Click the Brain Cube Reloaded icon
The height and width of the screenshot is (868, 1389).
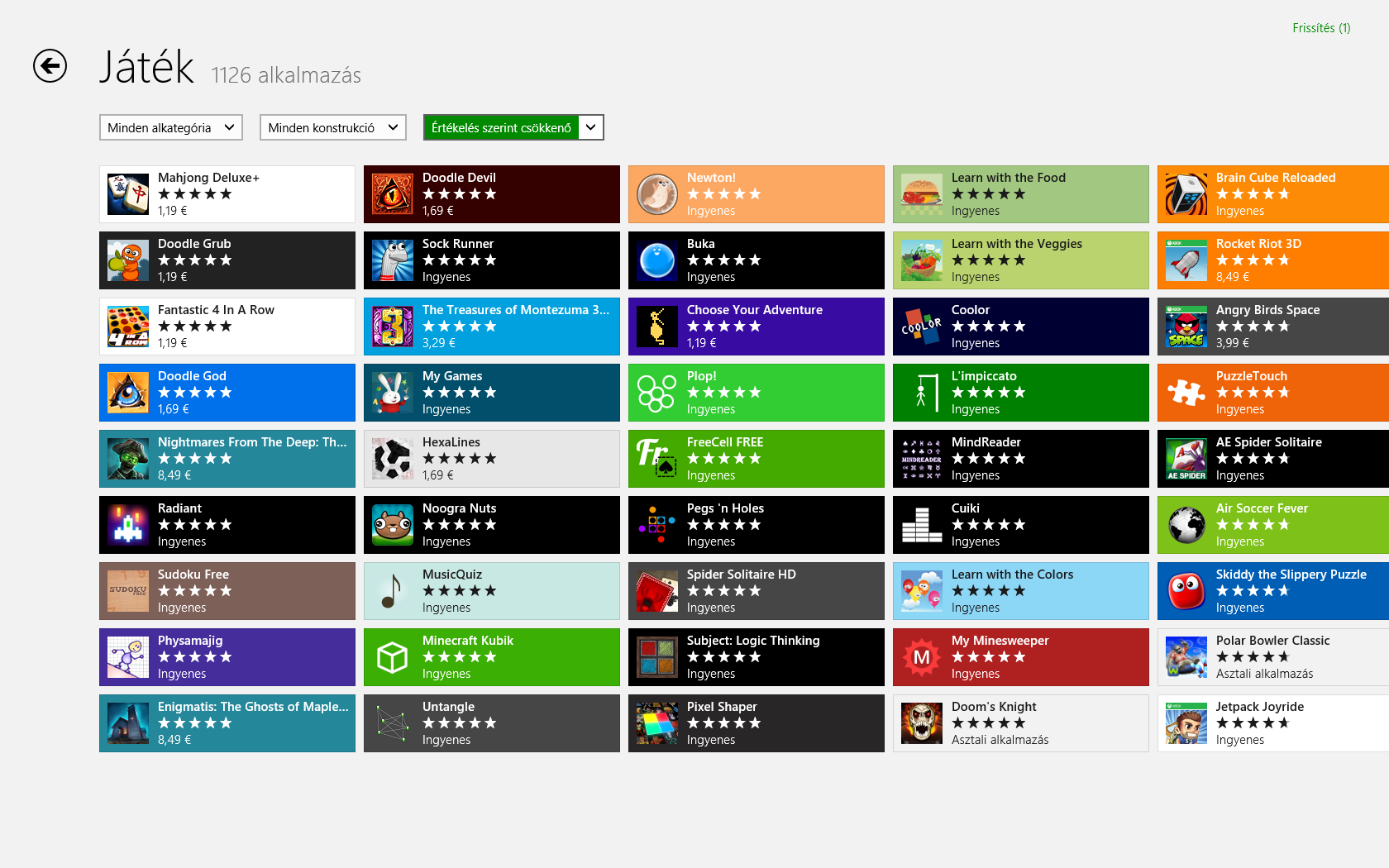[1186, 194]
